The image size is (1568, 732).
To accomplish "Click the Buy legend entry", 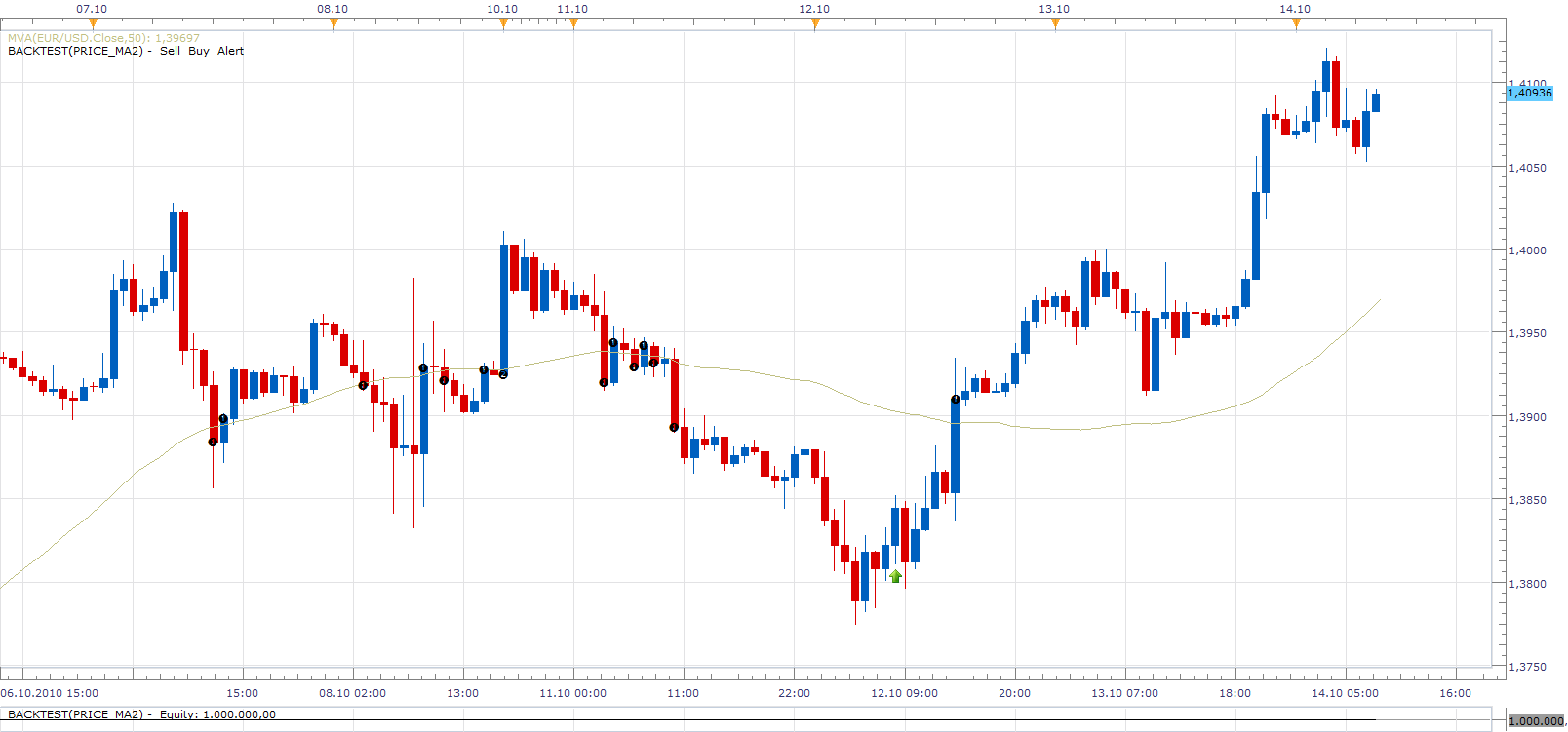I will (x=199, y=51).
